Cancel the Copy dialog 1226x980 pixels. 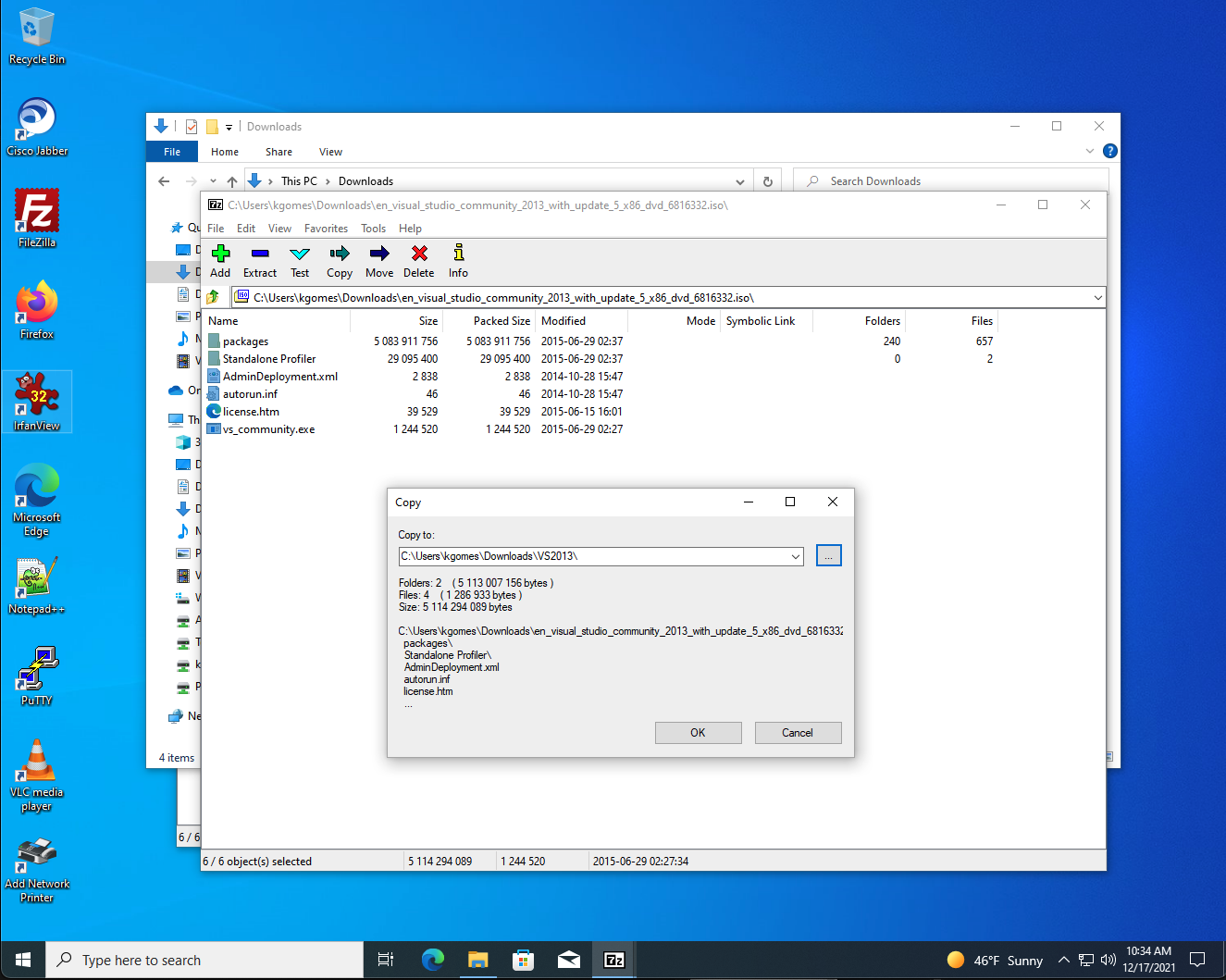[x=798, y=733]
